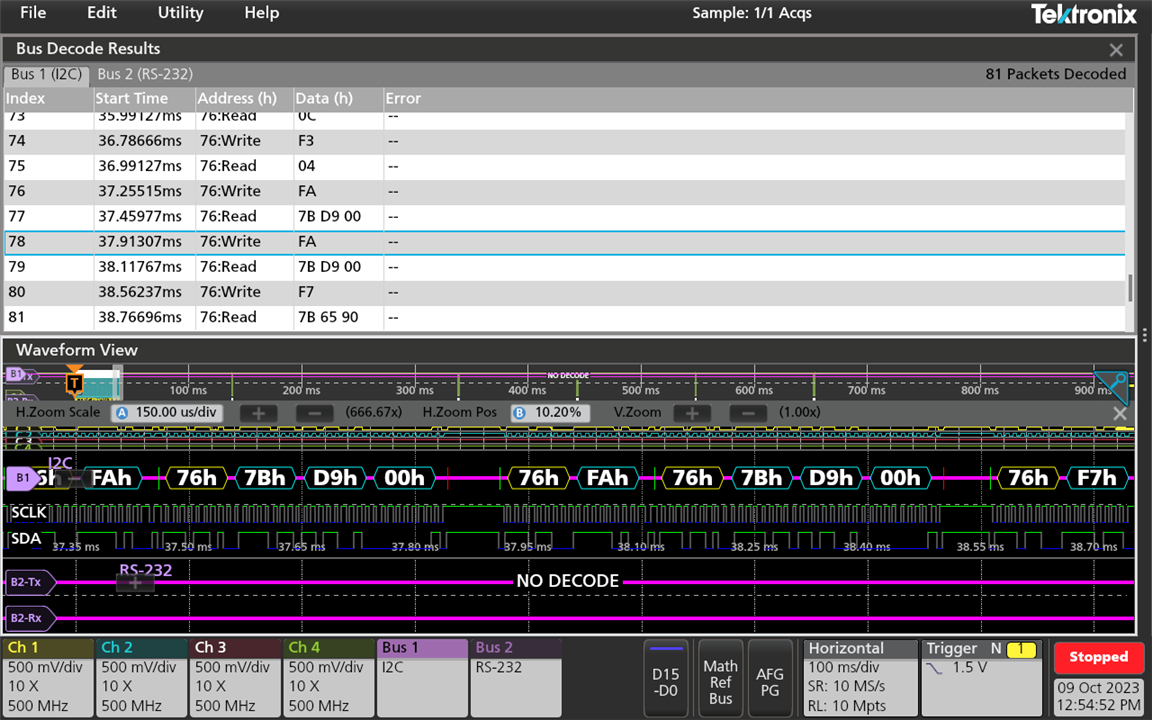This screenshot has height=720, width=1152.
Task: Increase vertical zoom with V.Zoom plus
Action: pos(692,413)
